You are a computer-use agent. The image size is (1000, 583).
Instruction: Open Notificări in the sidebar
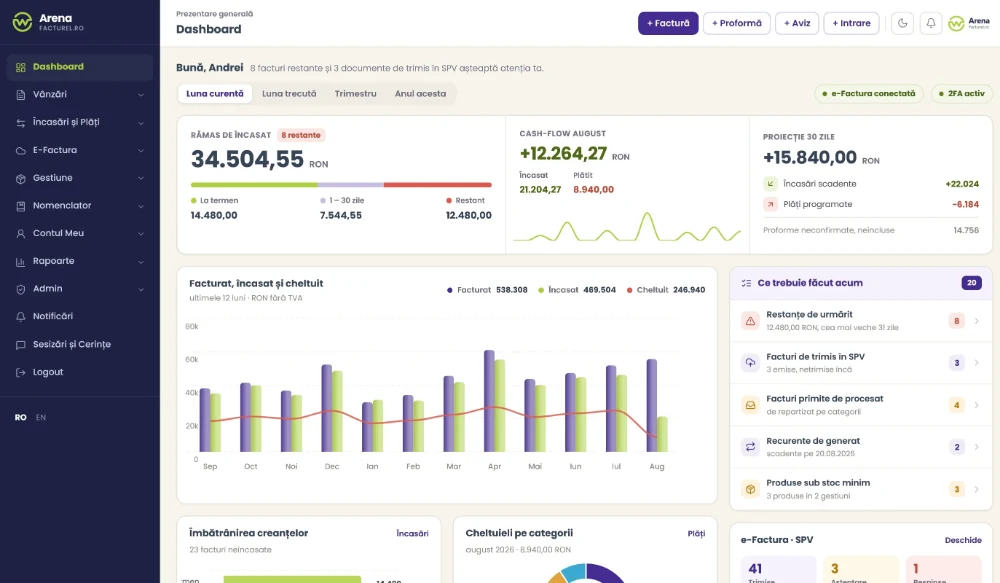[80, 316]
